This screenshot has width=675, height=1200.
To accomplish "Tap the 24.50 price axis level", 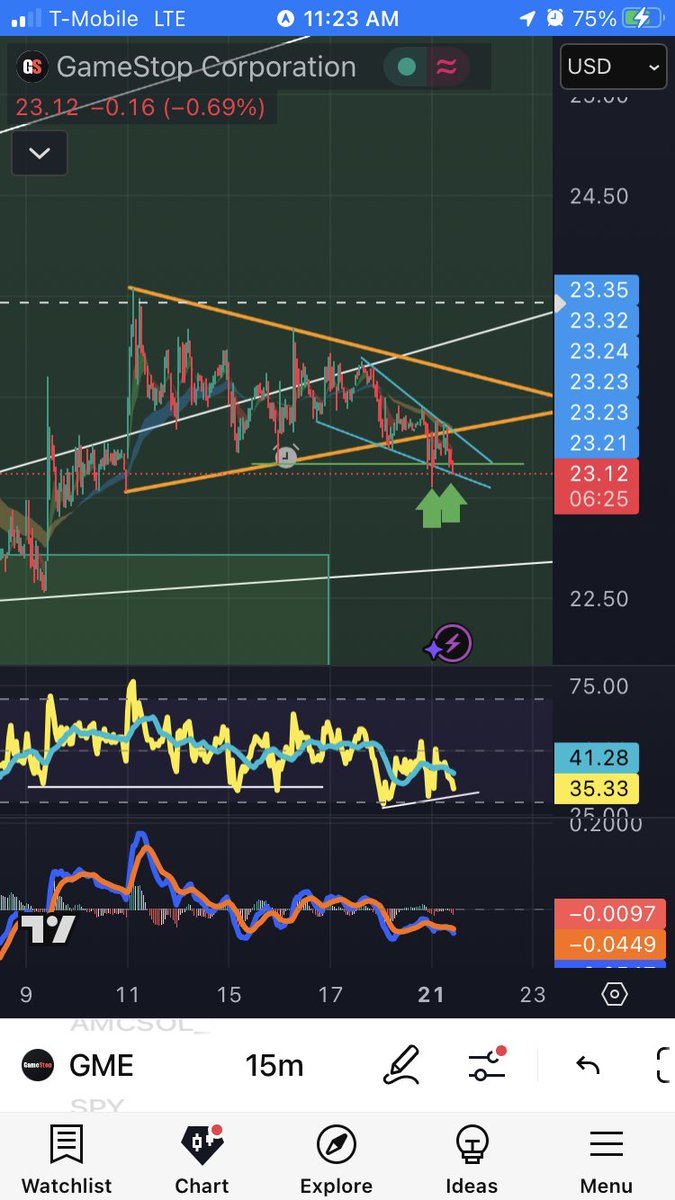I will [x=599, y=196].
